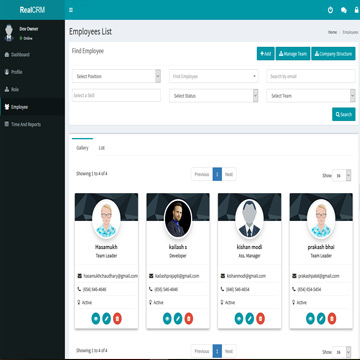Open the Find Employee dropdown
Image resolution: width=360 pixels, height=360 pixels.
pyautogui.click(x=214, y=76)
